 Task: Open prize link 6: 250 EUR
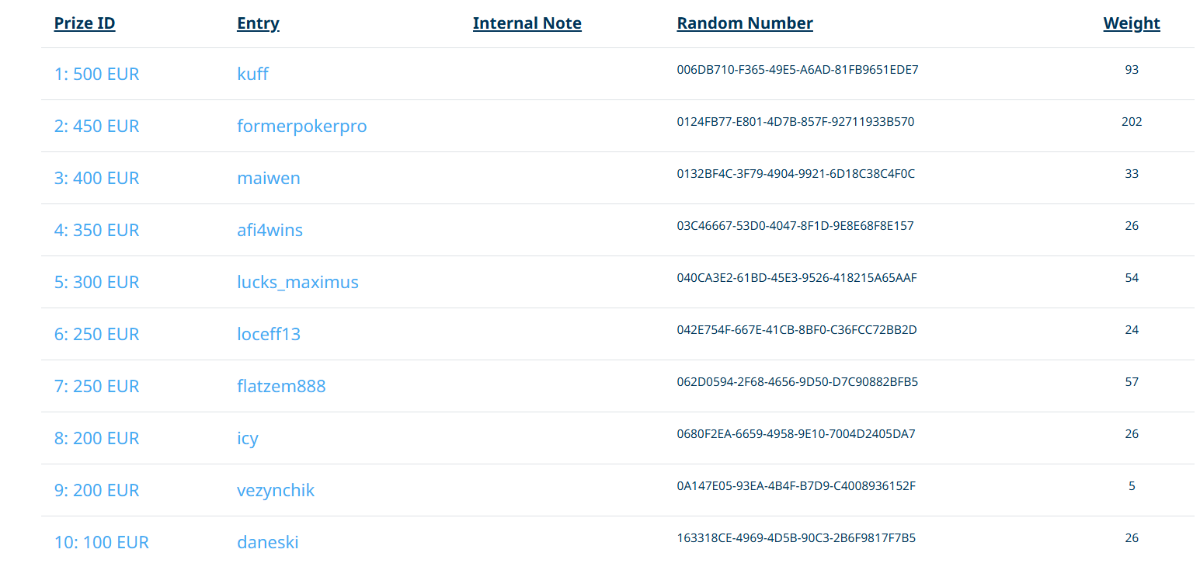[x=96, y=334]
